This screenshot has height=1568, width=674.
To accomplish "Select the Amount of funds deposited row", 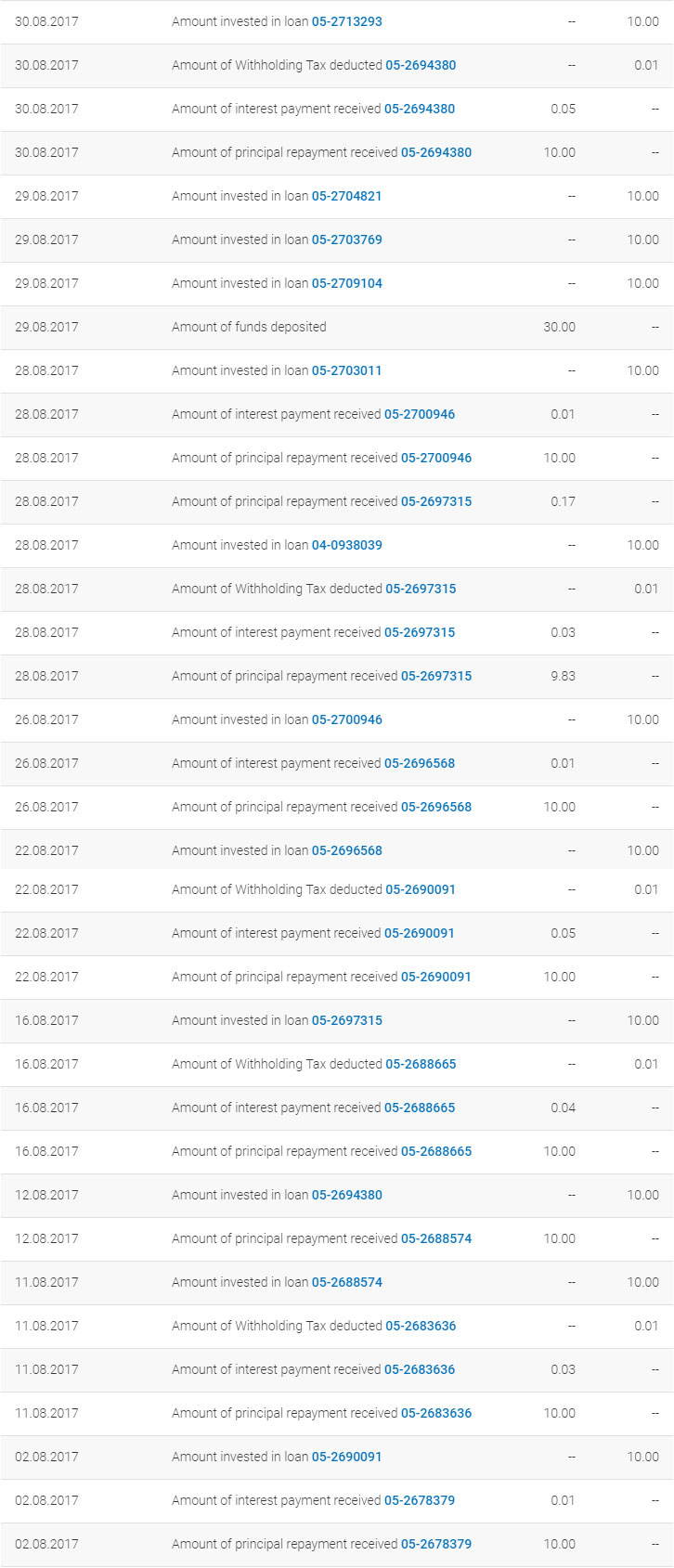I will point(337,327).
